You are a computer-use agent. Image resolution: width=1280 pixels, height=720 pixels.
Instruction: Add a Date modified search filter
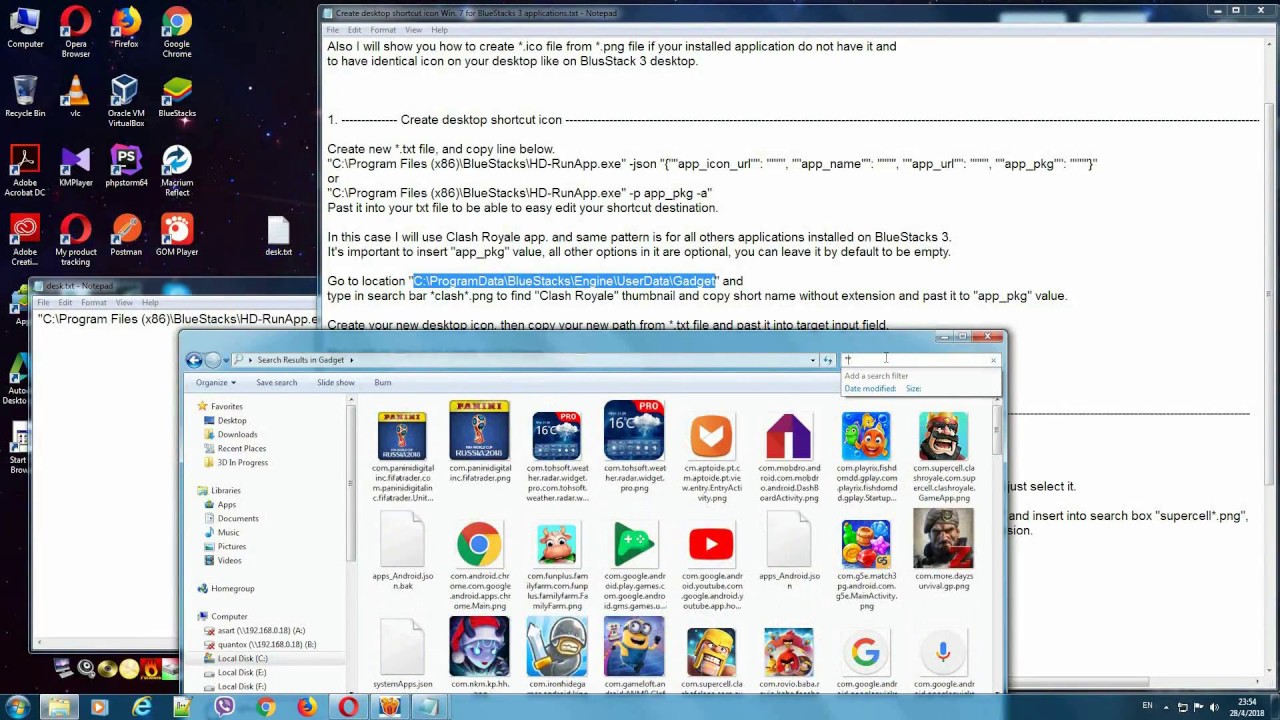(x=870, y=388)
